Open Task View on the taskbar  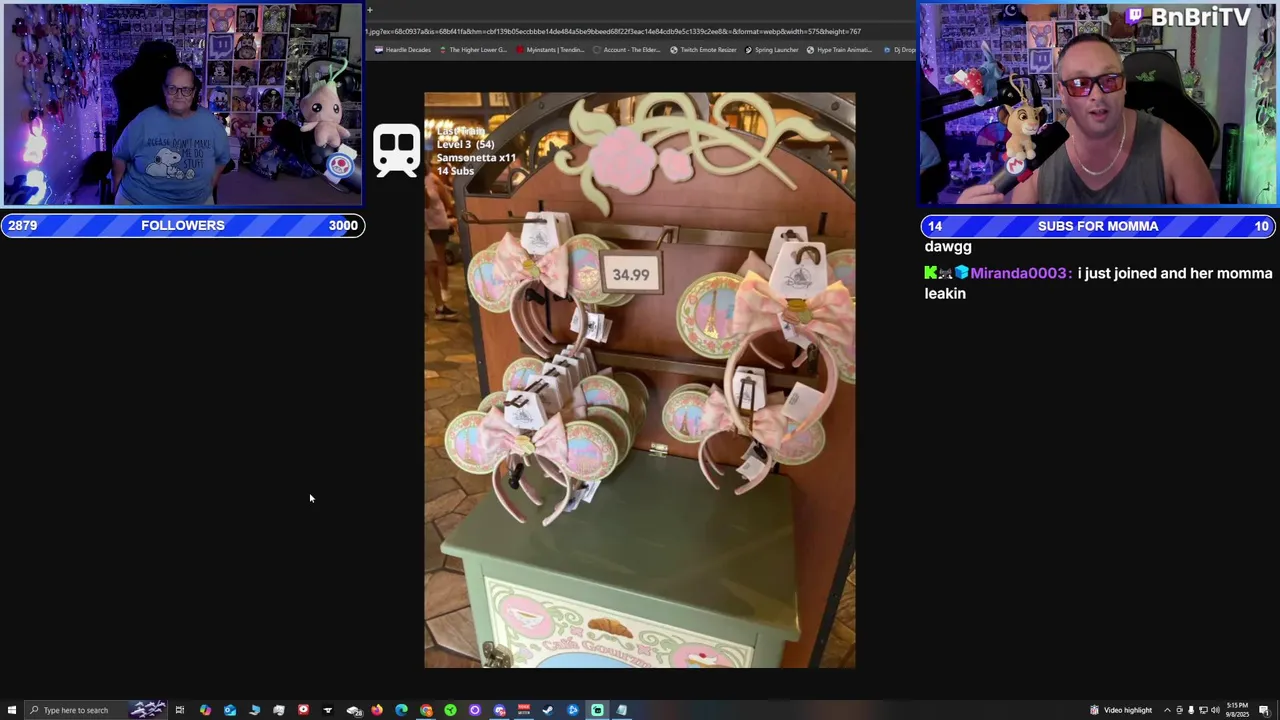click(x=180, y=710)
